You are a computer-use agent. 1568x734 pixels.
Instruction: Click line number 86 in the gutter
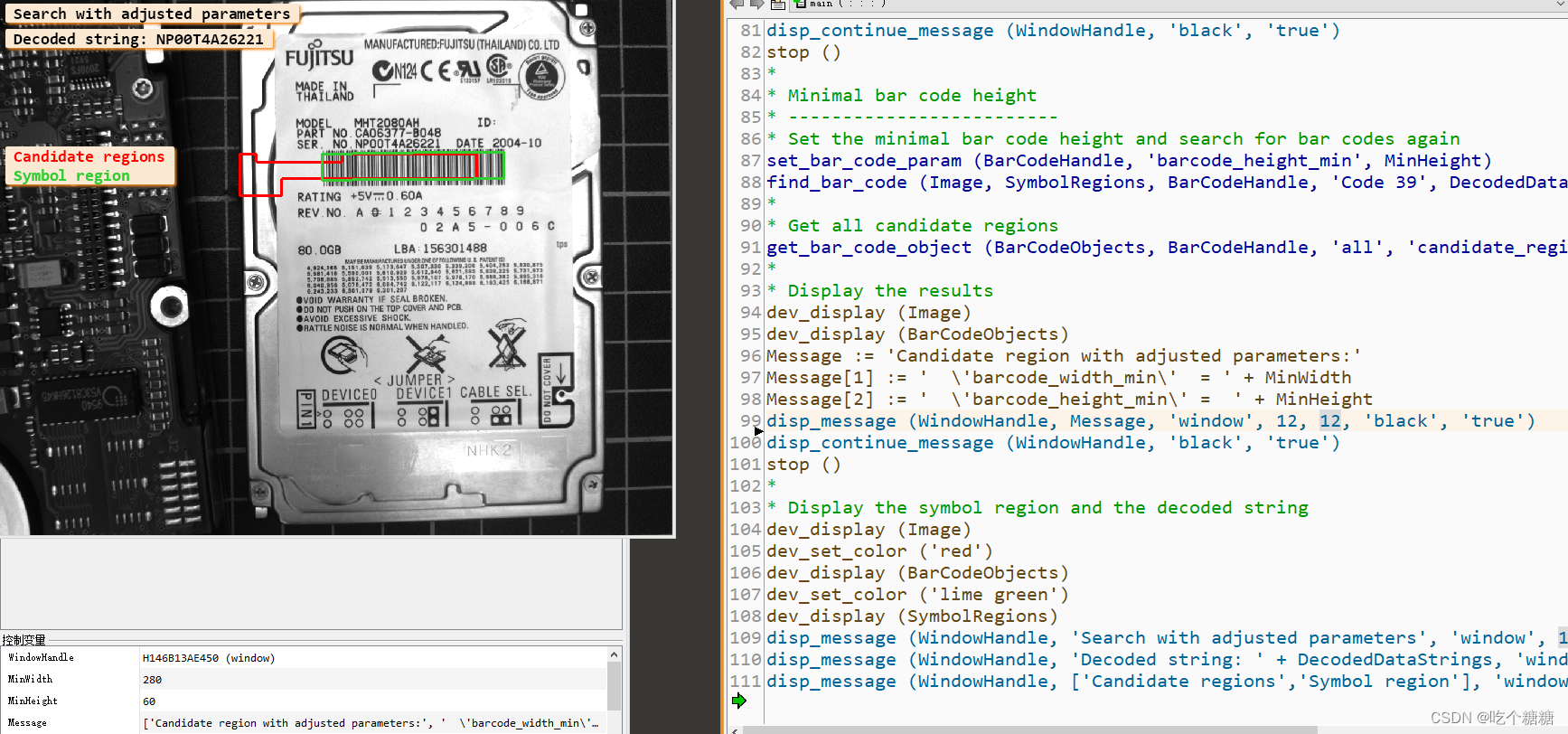tap(750, 139)
